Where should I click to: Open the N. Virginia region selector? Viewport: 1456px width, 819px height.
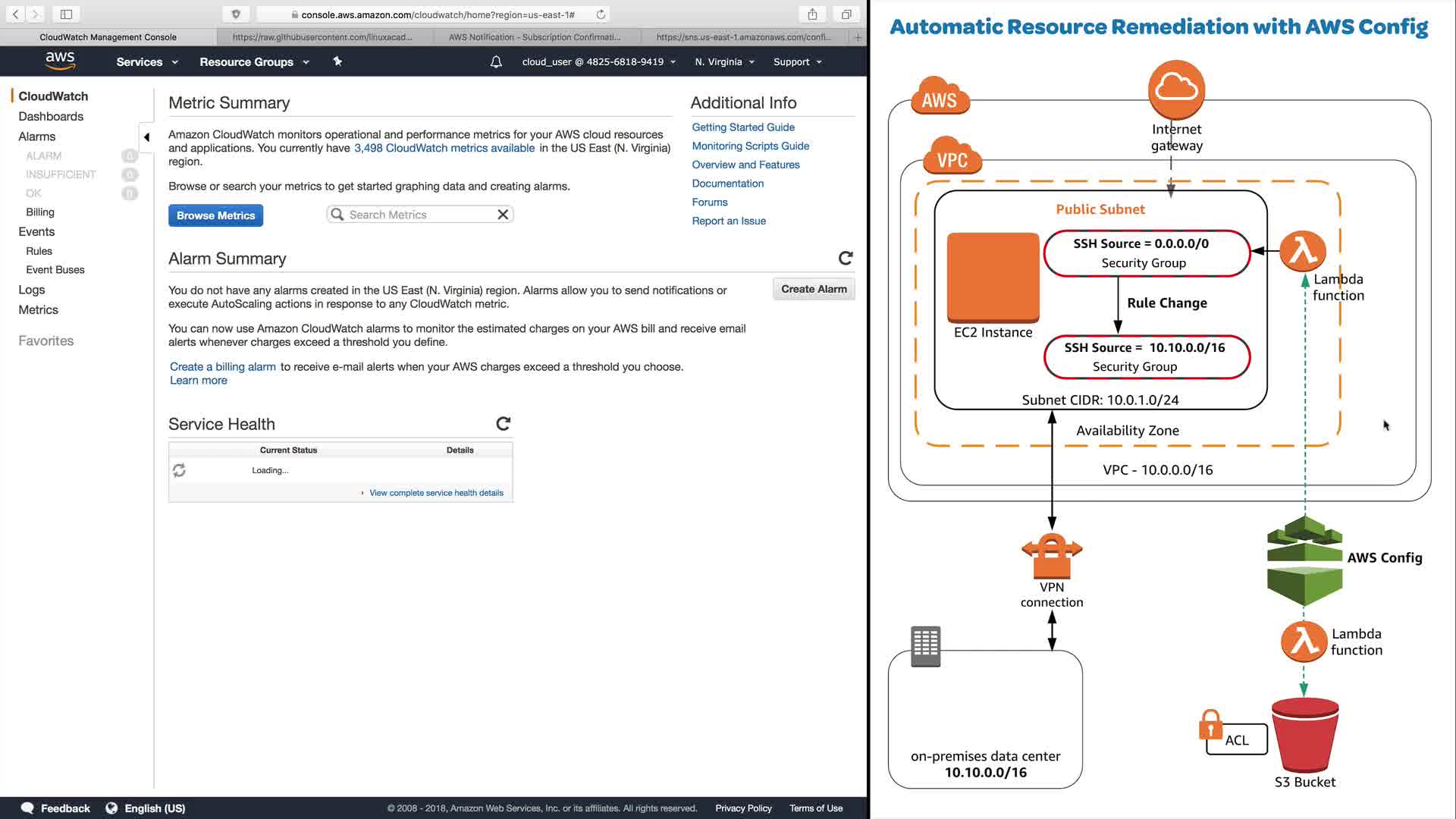pos(723,61)
